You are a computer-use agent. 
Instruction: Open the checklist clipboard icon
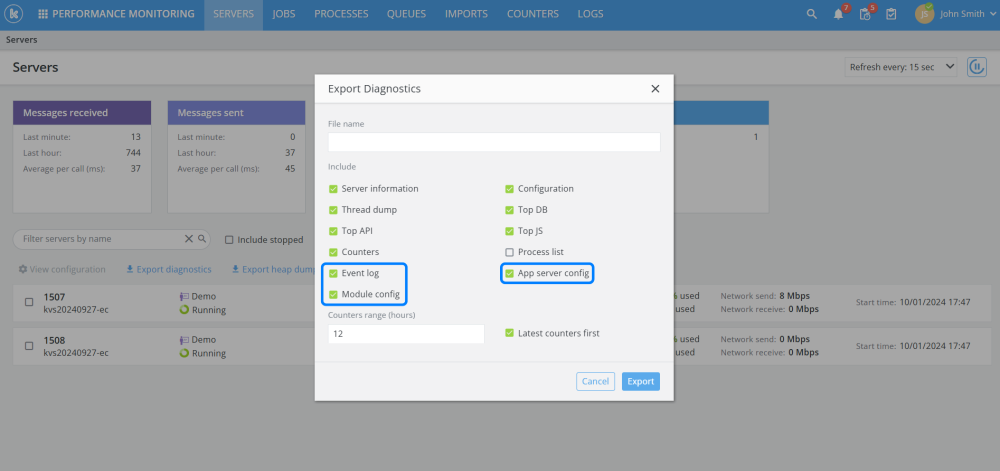pyautogui.click(x=891, y=14)
